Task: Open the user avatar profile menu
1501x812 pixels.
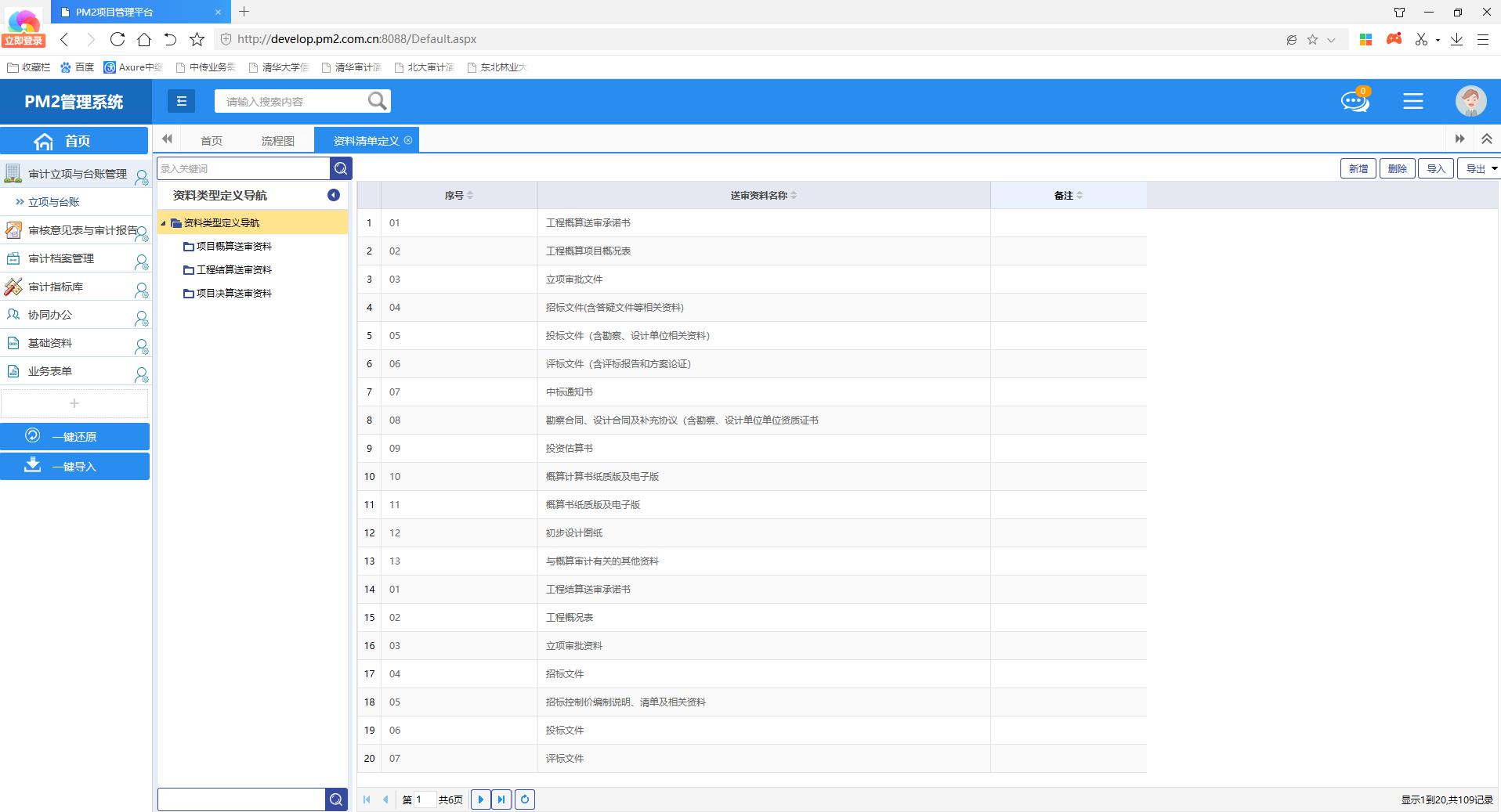Action: 1470,102
